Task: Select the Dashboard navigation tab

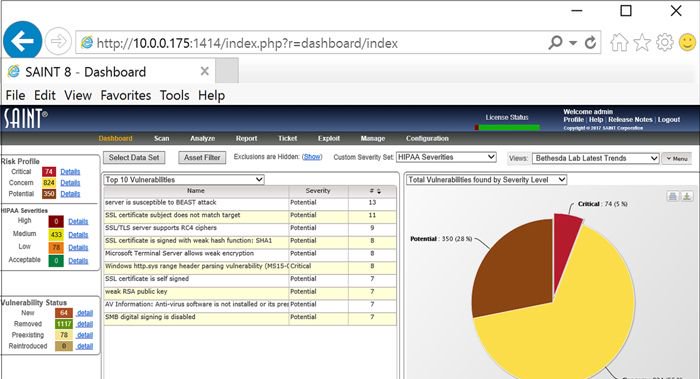Action: [115, 138]
